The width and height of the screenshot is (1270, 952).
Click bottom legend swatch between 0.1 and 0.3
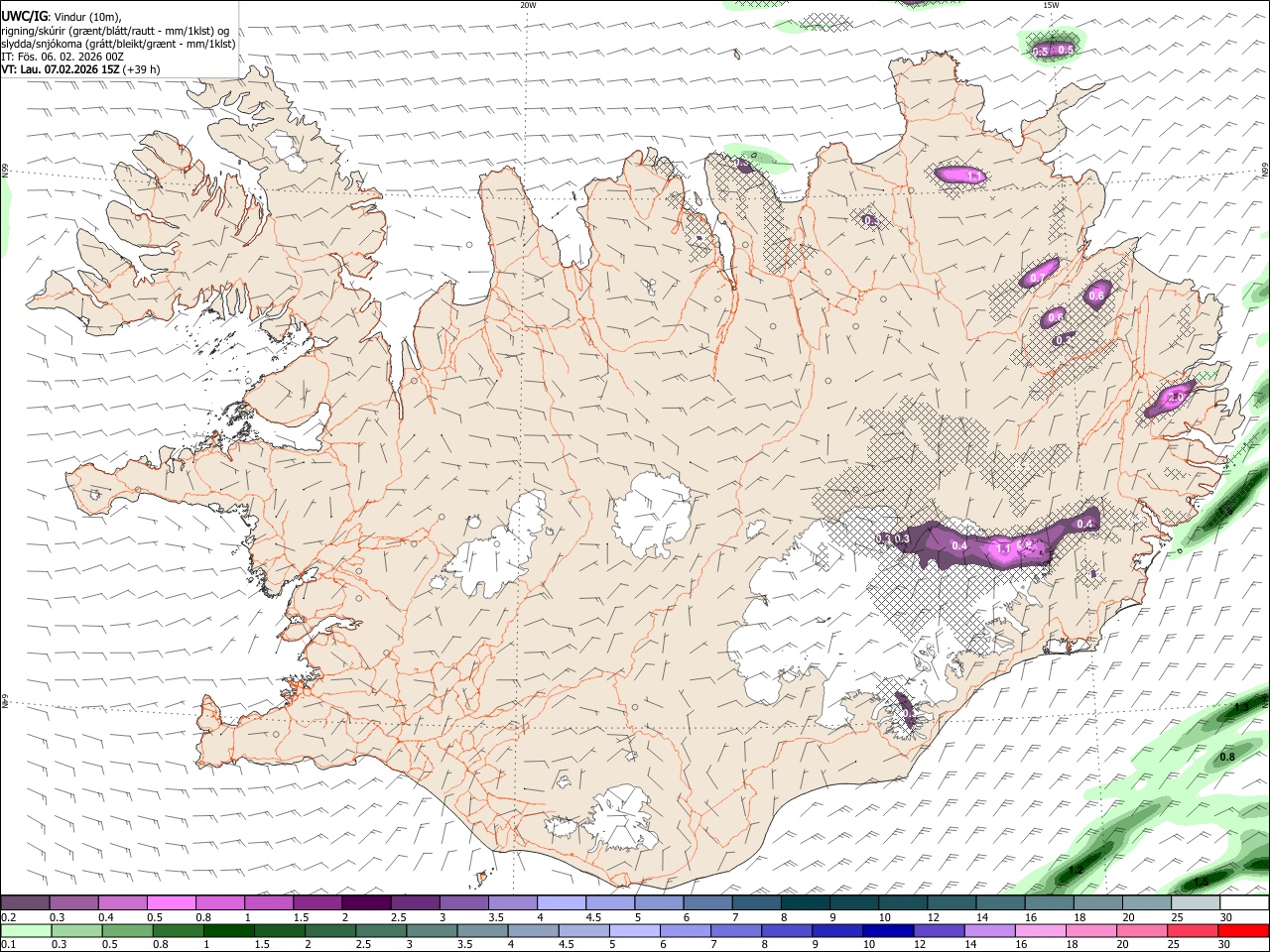[x=25, y=930]
